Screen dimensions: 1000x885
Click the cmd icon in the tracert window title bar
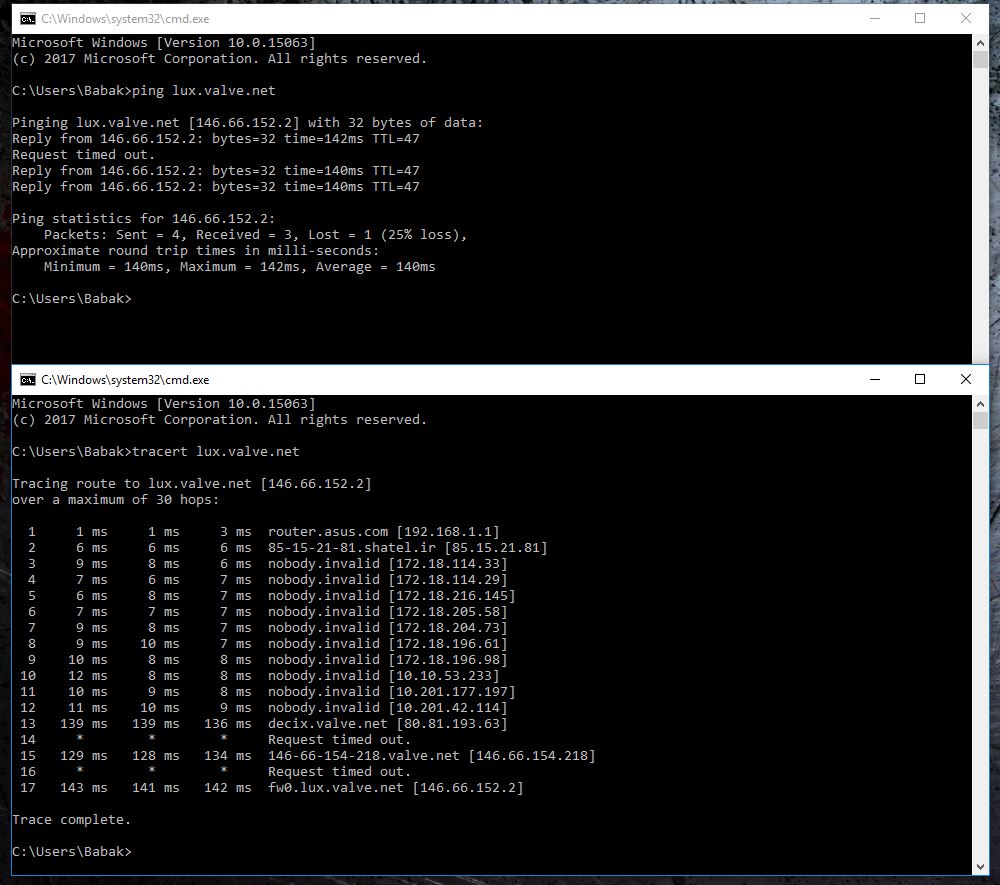pyautogui.click(x=28, y=380)
